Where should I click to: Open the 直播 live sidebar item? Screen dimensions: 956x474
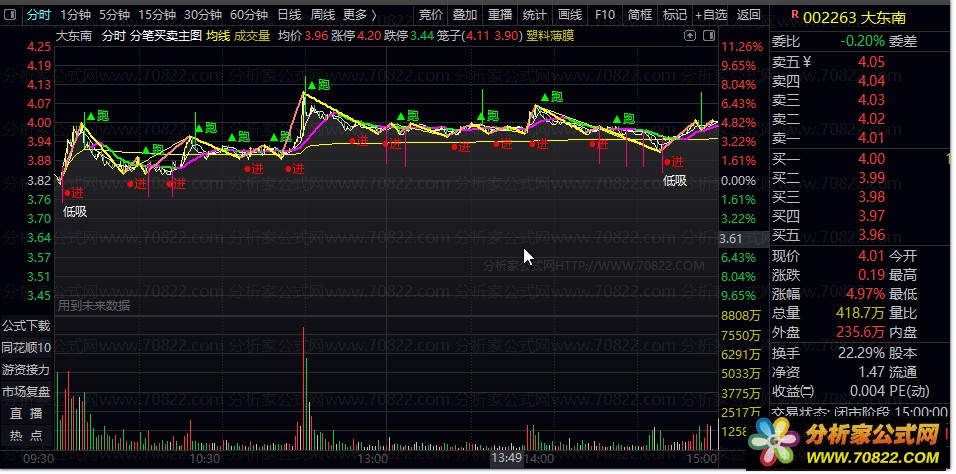coord(26,414)
